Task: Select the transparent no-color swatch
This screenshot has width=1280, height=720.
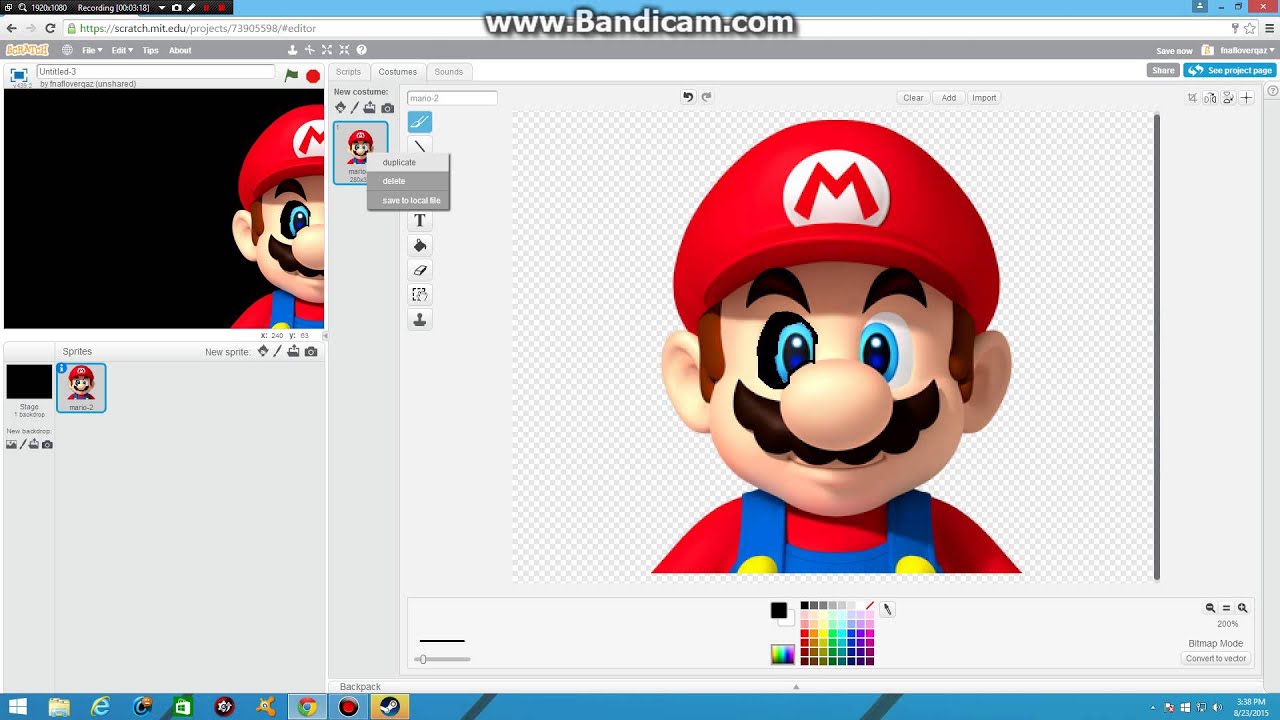Action: [869, 606]
